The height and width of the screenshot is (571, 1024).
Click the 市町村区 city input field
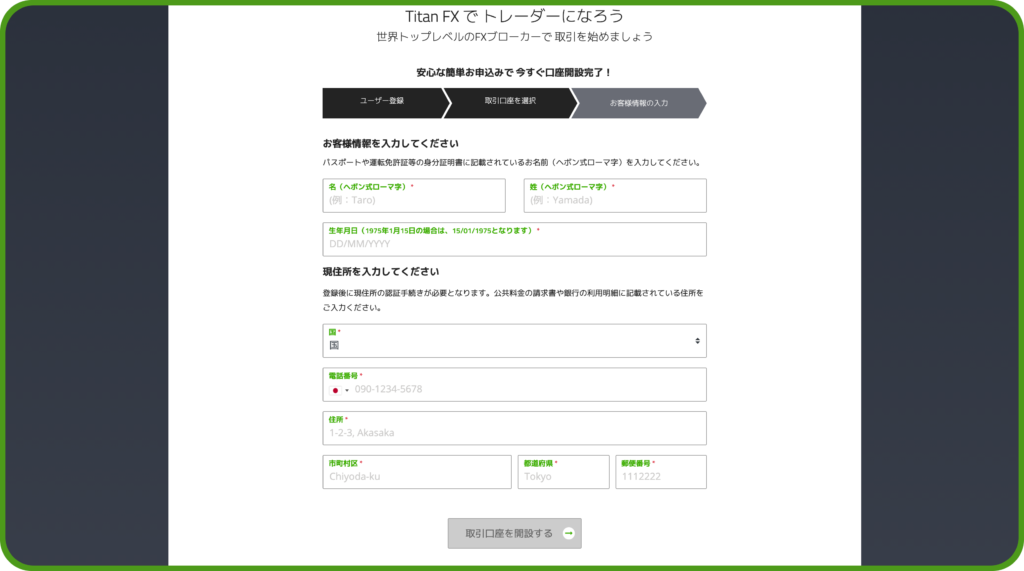click(417, 472)
